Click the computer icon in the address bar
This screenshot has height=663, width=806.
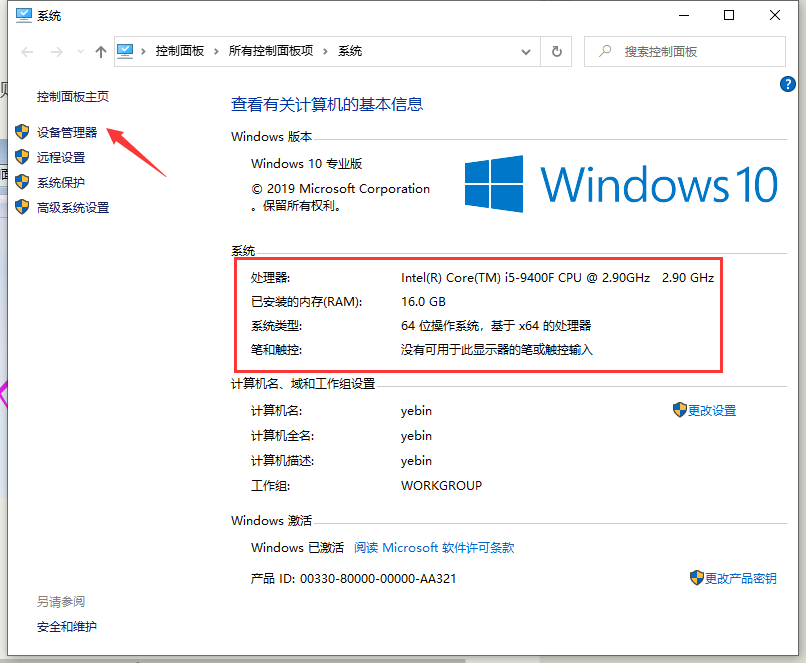126,51
